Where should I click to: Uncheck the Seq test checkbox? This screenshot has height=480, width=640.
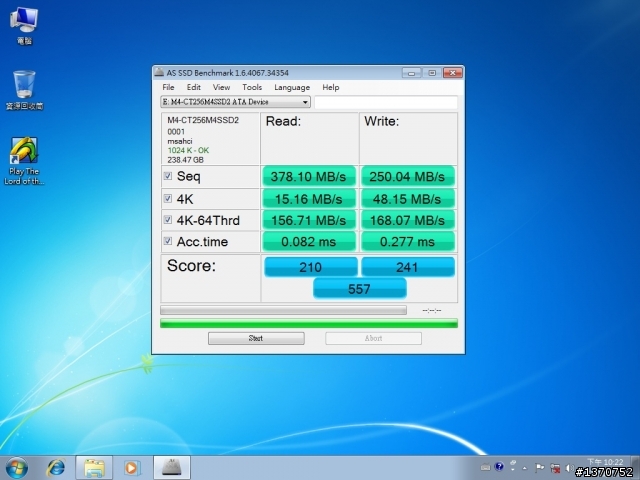(168, 176)
